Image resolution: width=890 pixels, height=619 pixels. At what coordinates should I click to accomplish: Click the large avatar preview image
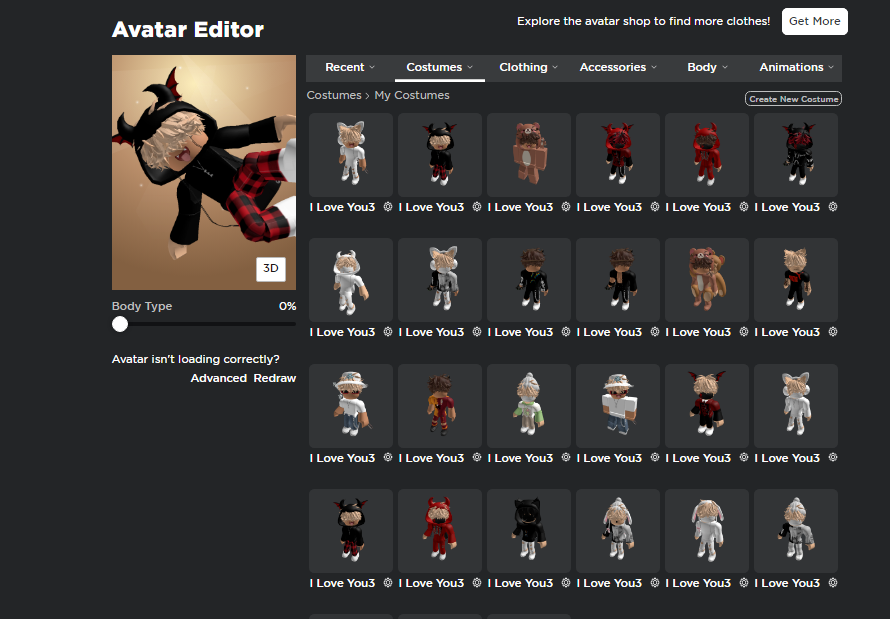(204, 172)
